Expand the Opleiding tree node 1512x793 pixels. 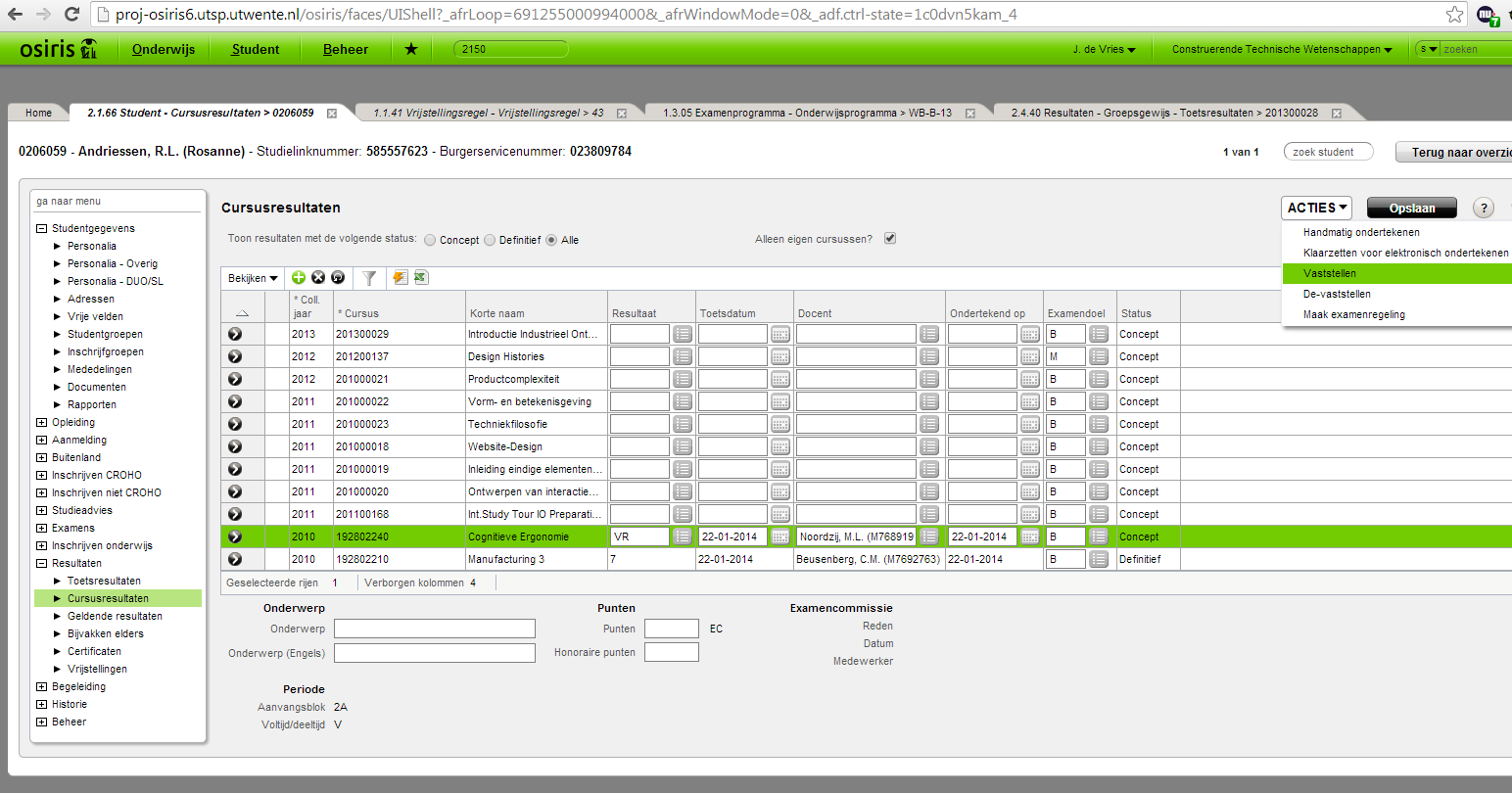(x=41, y=422)
